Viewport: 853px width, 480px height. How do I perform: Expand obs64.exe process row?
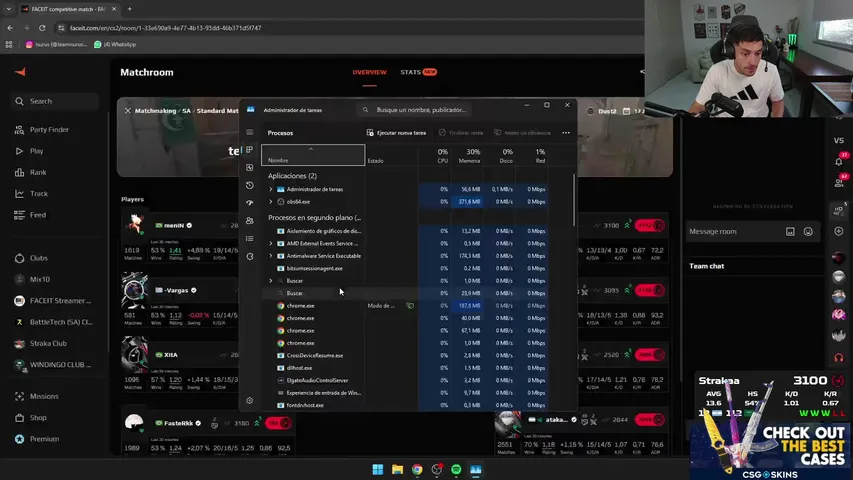pos(271,202)
